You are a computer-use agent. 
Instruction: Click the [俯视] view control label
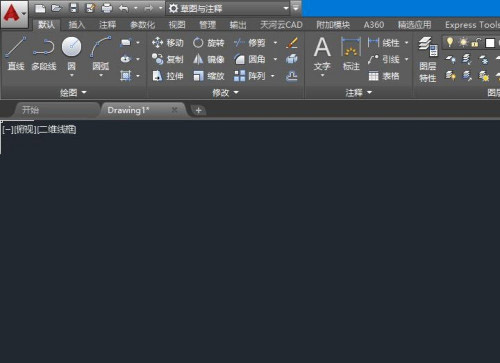[25, 129]
